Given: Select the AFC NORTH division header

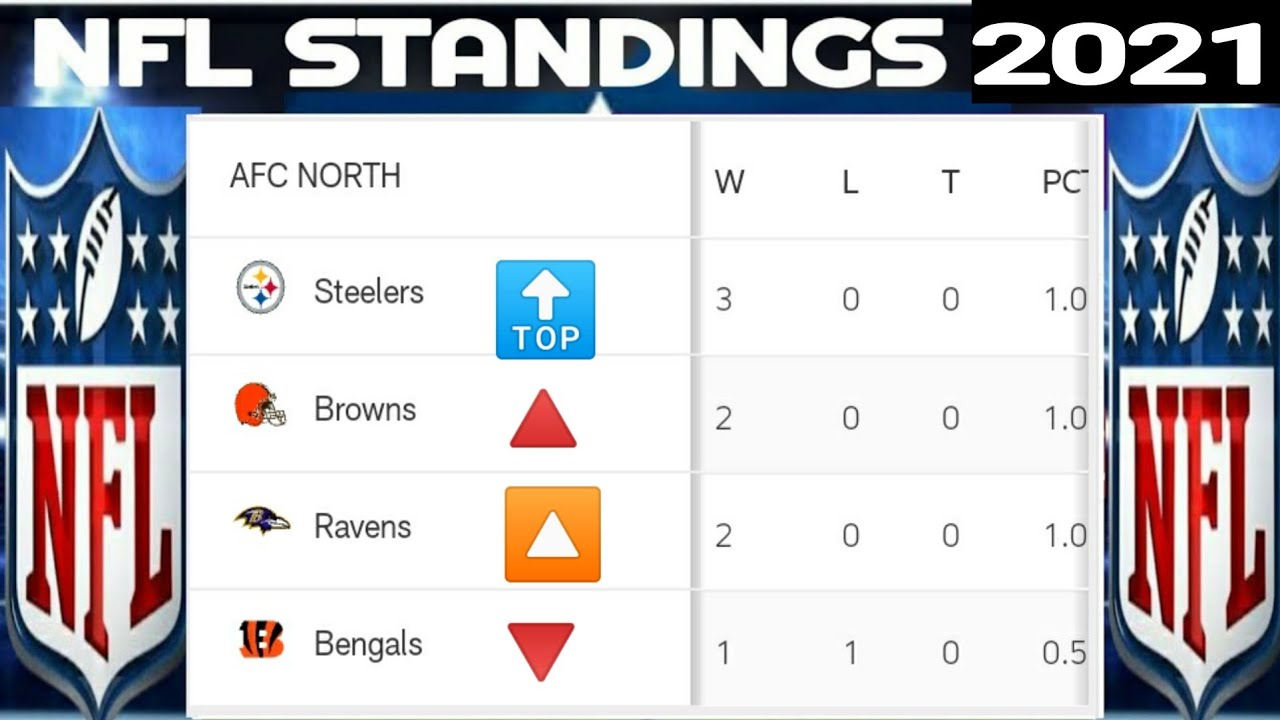Looking at the screenshot, I should coord(315,176).
